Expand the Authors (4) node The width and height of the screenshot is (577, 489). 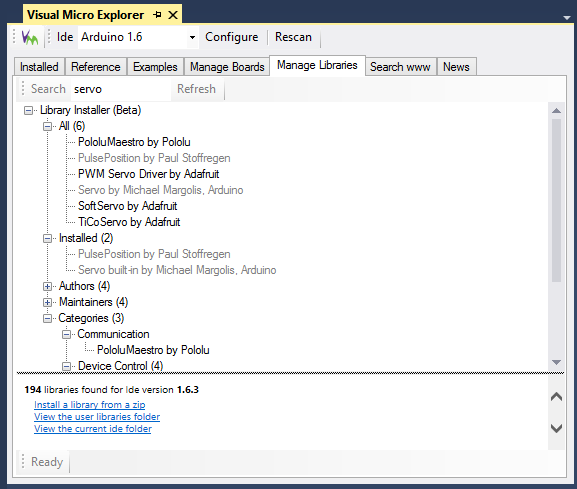47,286
